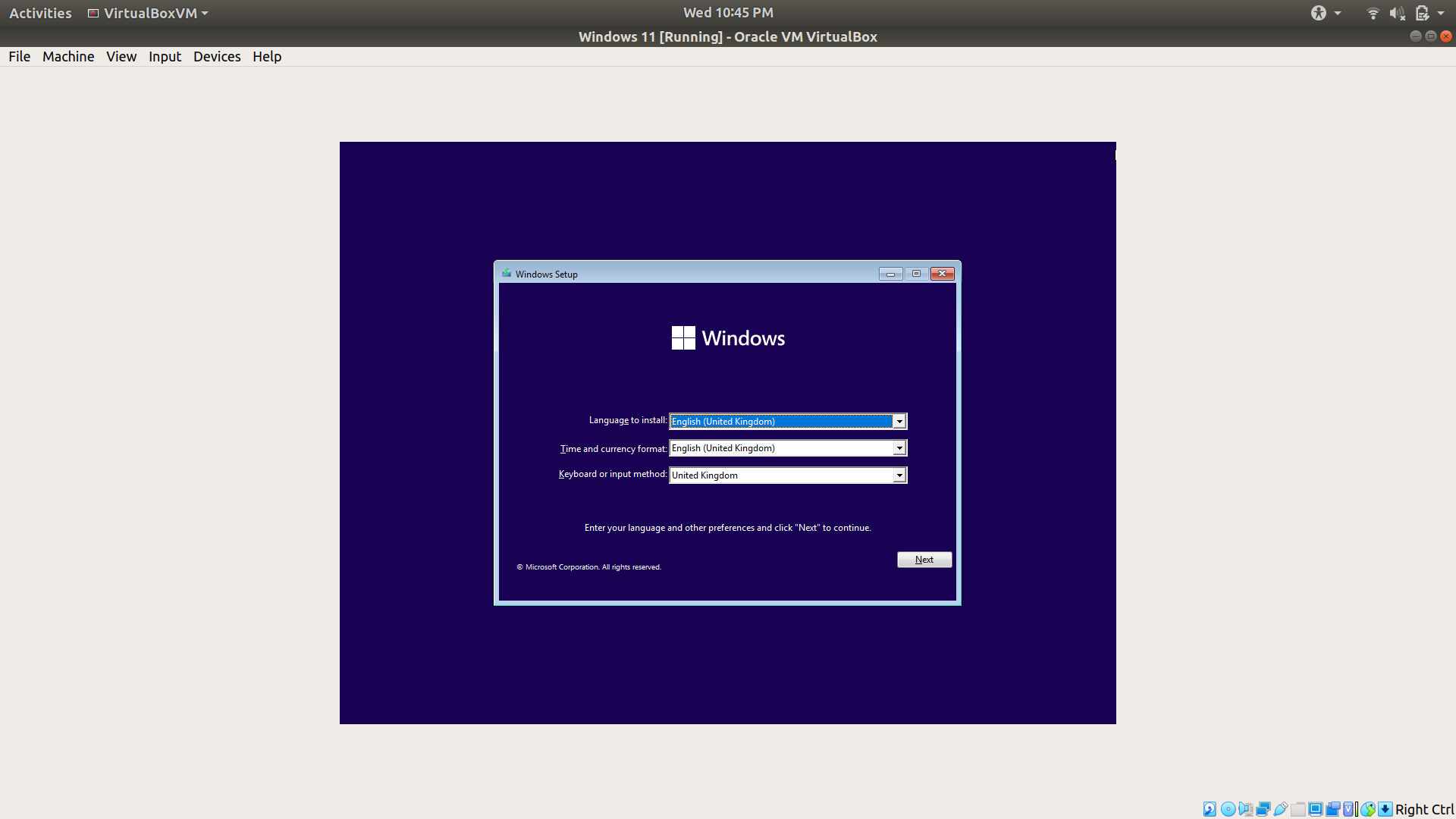Screen dimensions: 1456x819
Task: Click the shared folders status icon
Action: click(x=1298, y=809)
